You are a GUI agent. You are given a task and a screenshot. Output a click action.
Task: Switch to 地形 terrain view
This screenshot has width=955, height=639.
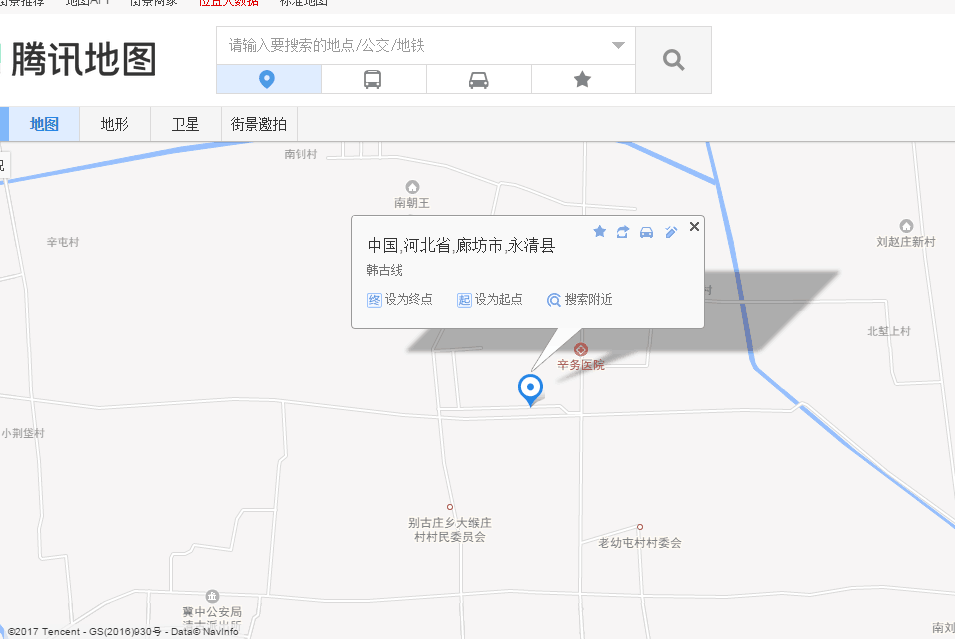pyautogui.click(x=115, y=125)
